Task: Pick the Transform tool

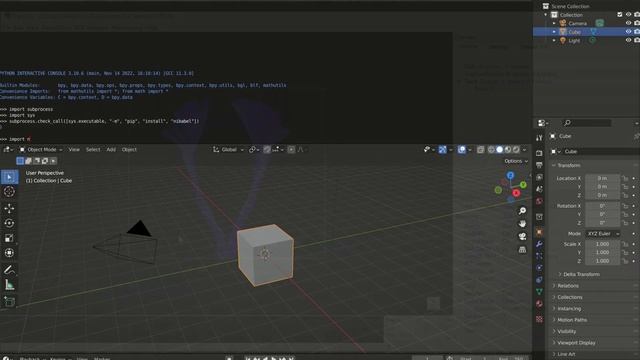Action: coord(9,253)
